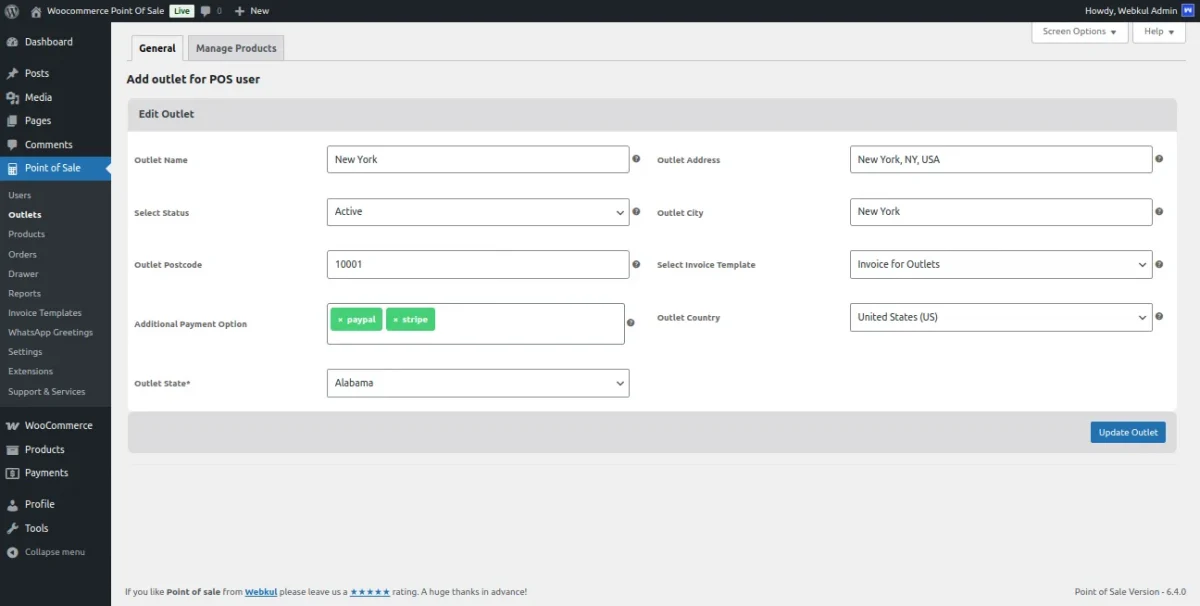Viewport: 1200px width, 606px height.
Task: Click the comments bubble icon in admin bar
Action: (x=205, y=11)
